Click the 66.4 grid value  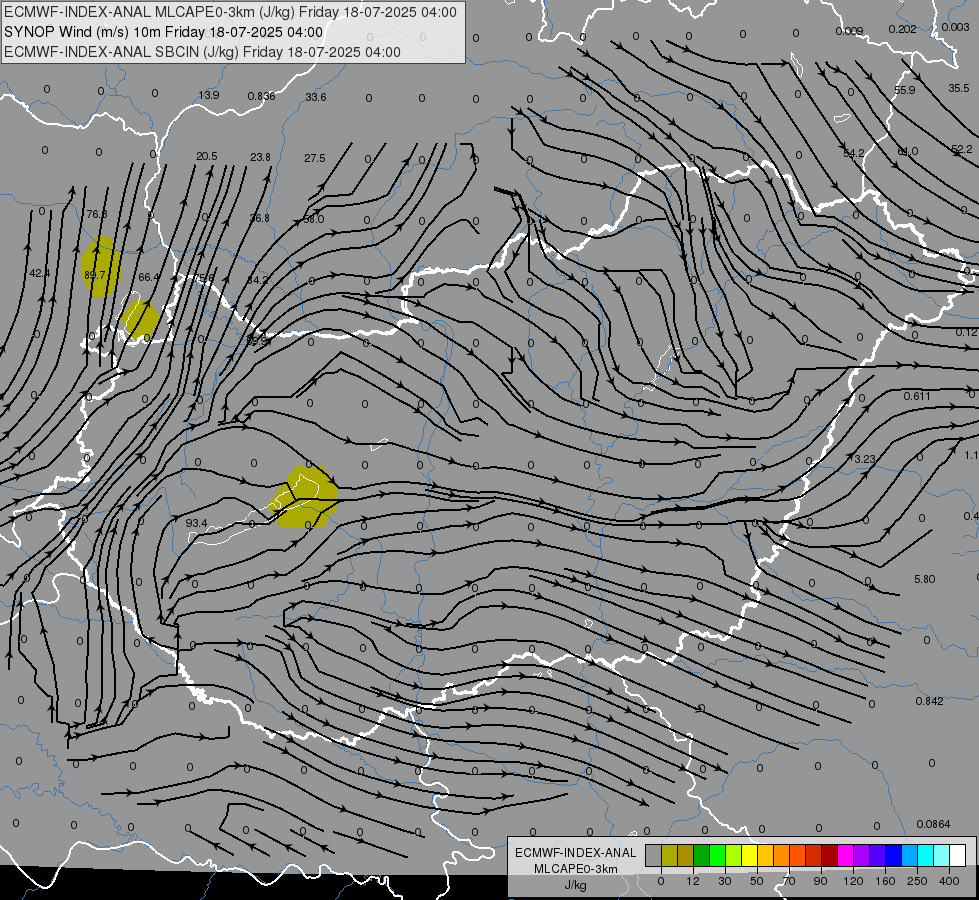[x=149, y=277]
